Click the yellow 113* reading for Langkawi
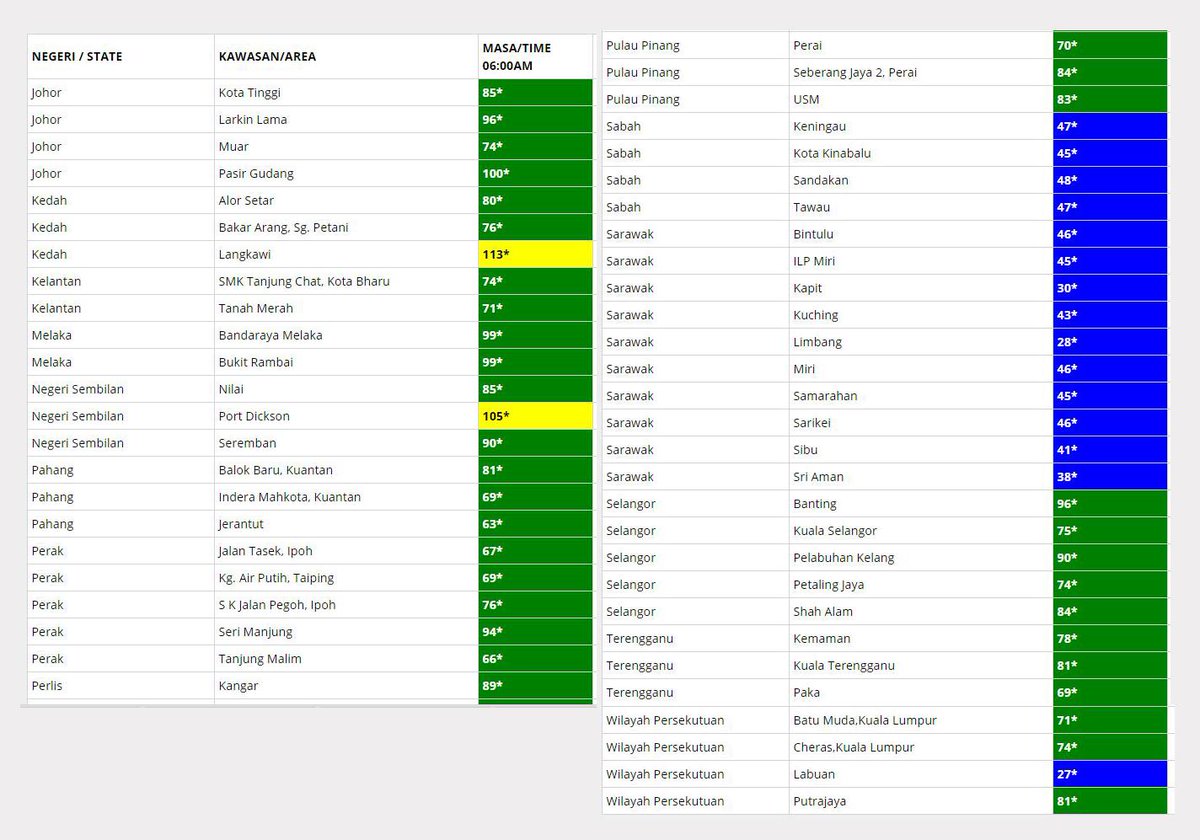Viewport: 1200px width, 840px height. pos(535,255)
